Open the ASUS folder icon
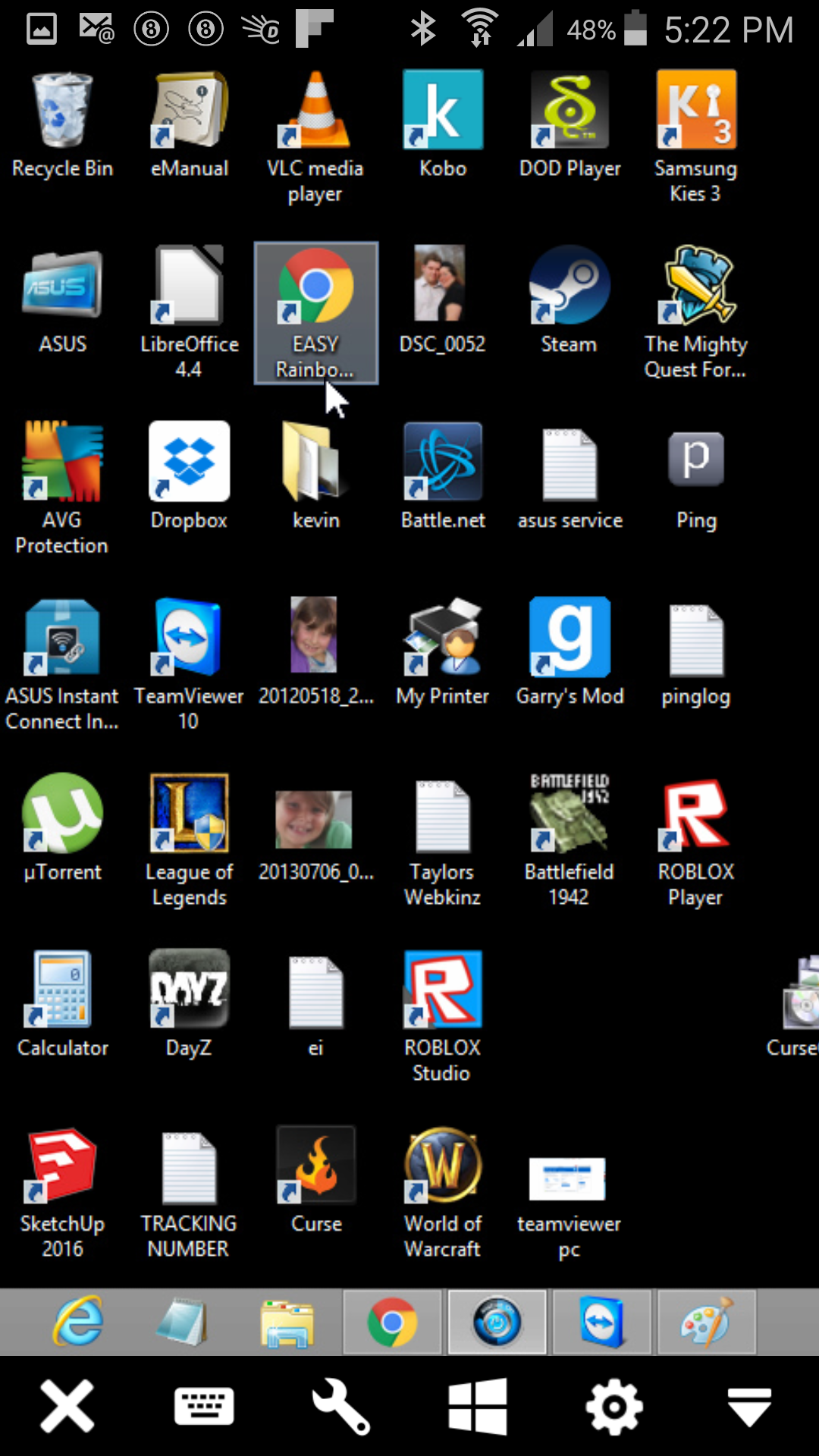This screenshot has height=1456, width=819. [62, 301]
